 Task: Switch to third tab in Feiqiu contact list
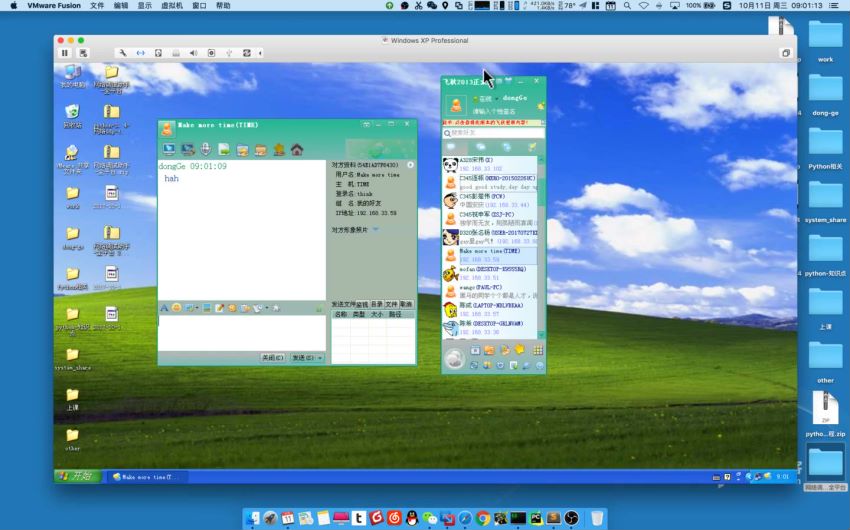506,147
